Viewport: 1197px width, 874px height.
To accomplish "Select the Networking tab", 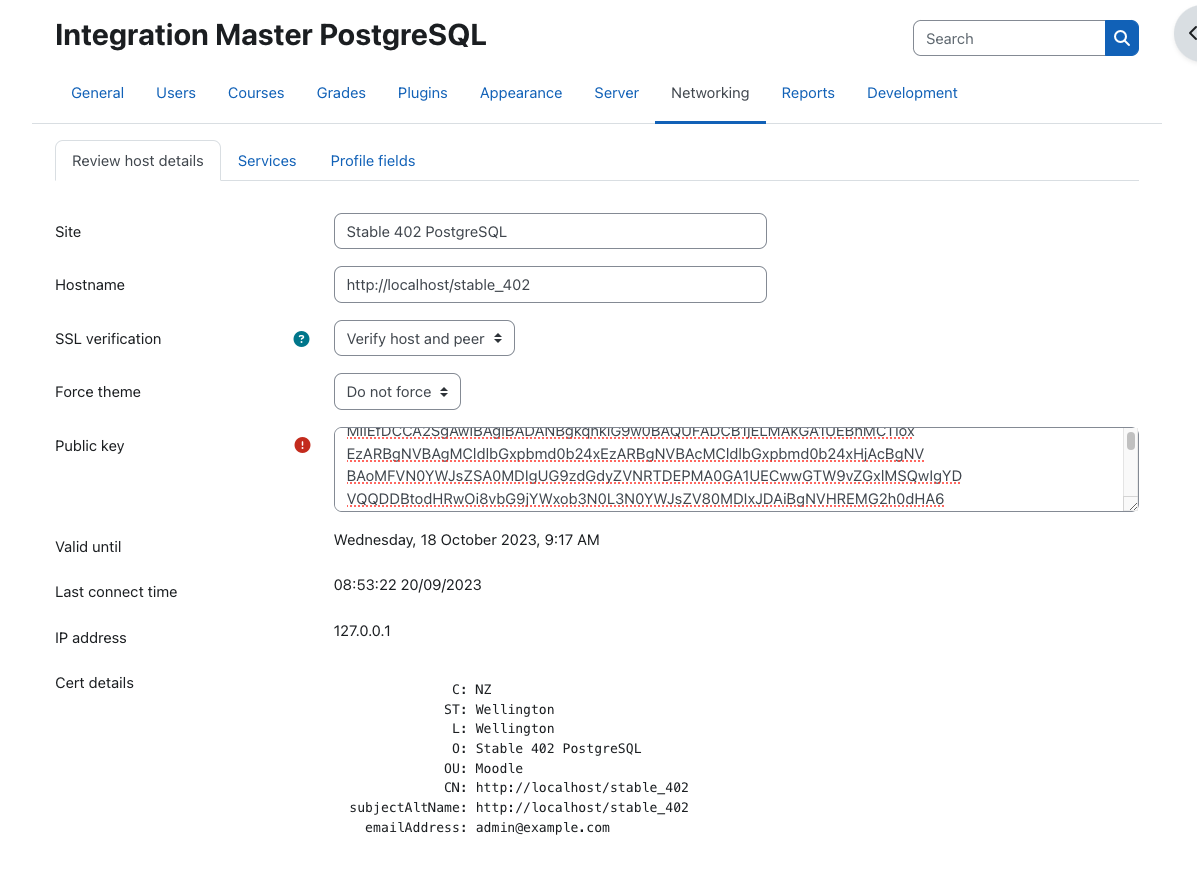I will point(710,93).
